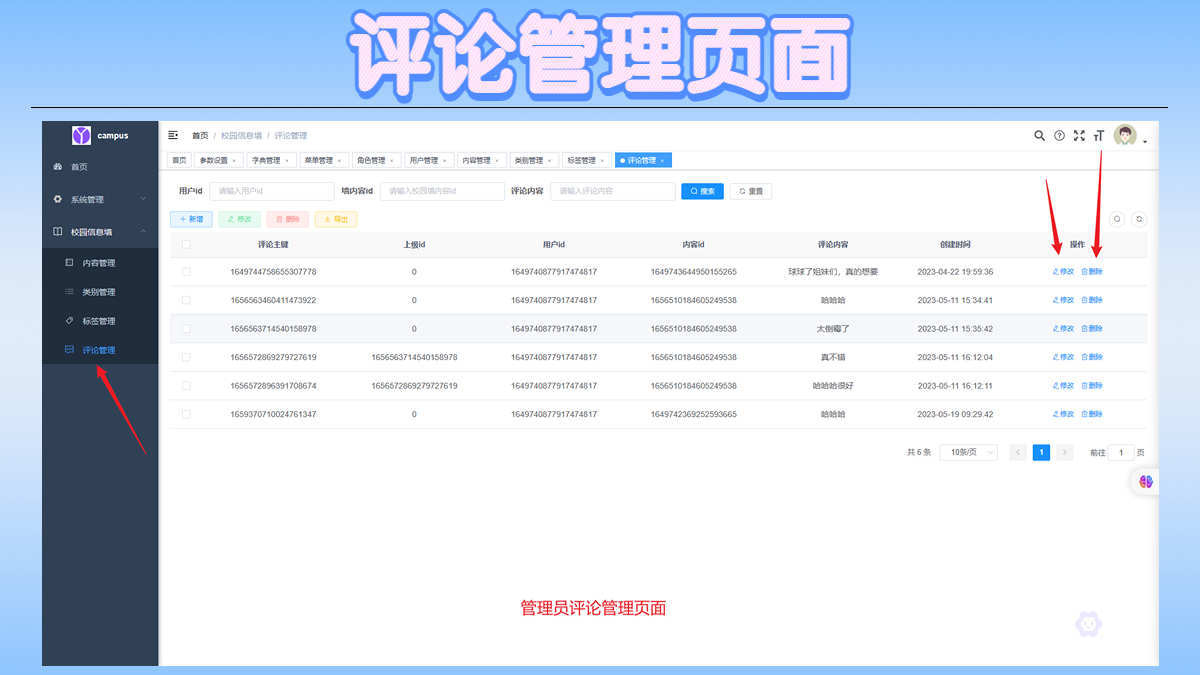Open 首页 in the sidebar
This screenshot has height=675, width=1200.
(x=100, y=167)
